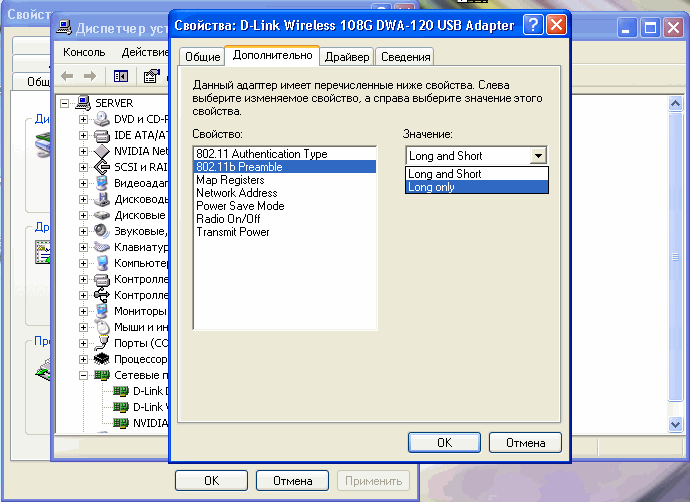Image resolution: width=690 pixels, height=502 pixels.
Task: Click the Forward arrow in Device Manager toolbar
Action: point(90,76)
